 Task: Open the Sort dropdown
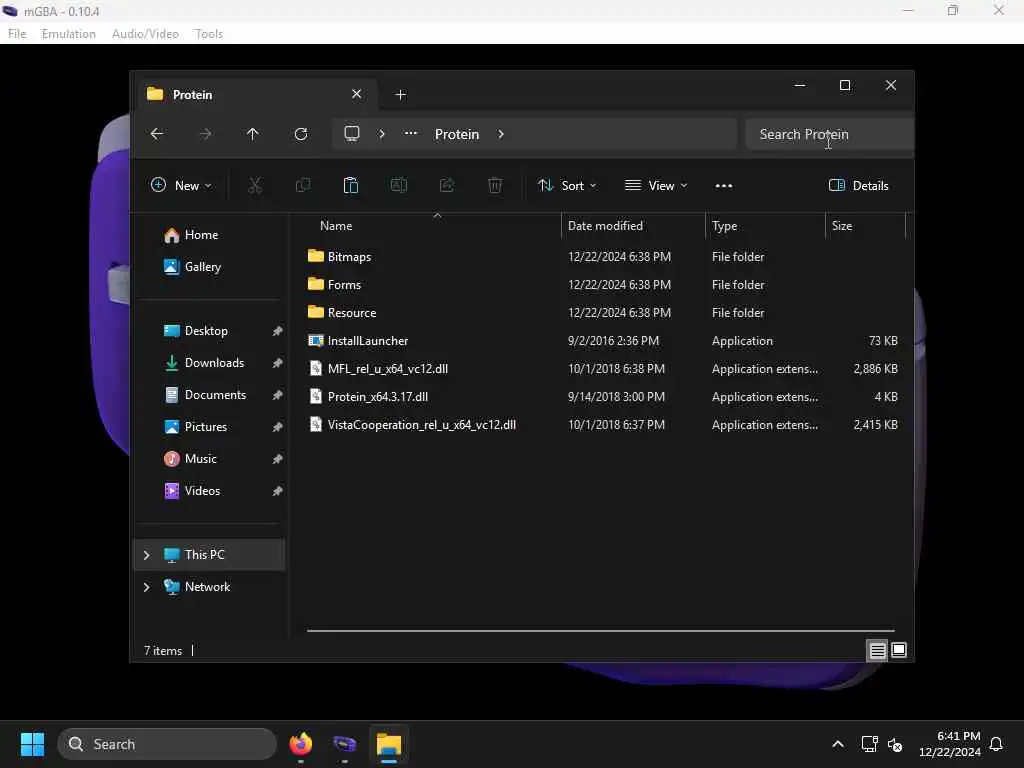coord(567,185)
